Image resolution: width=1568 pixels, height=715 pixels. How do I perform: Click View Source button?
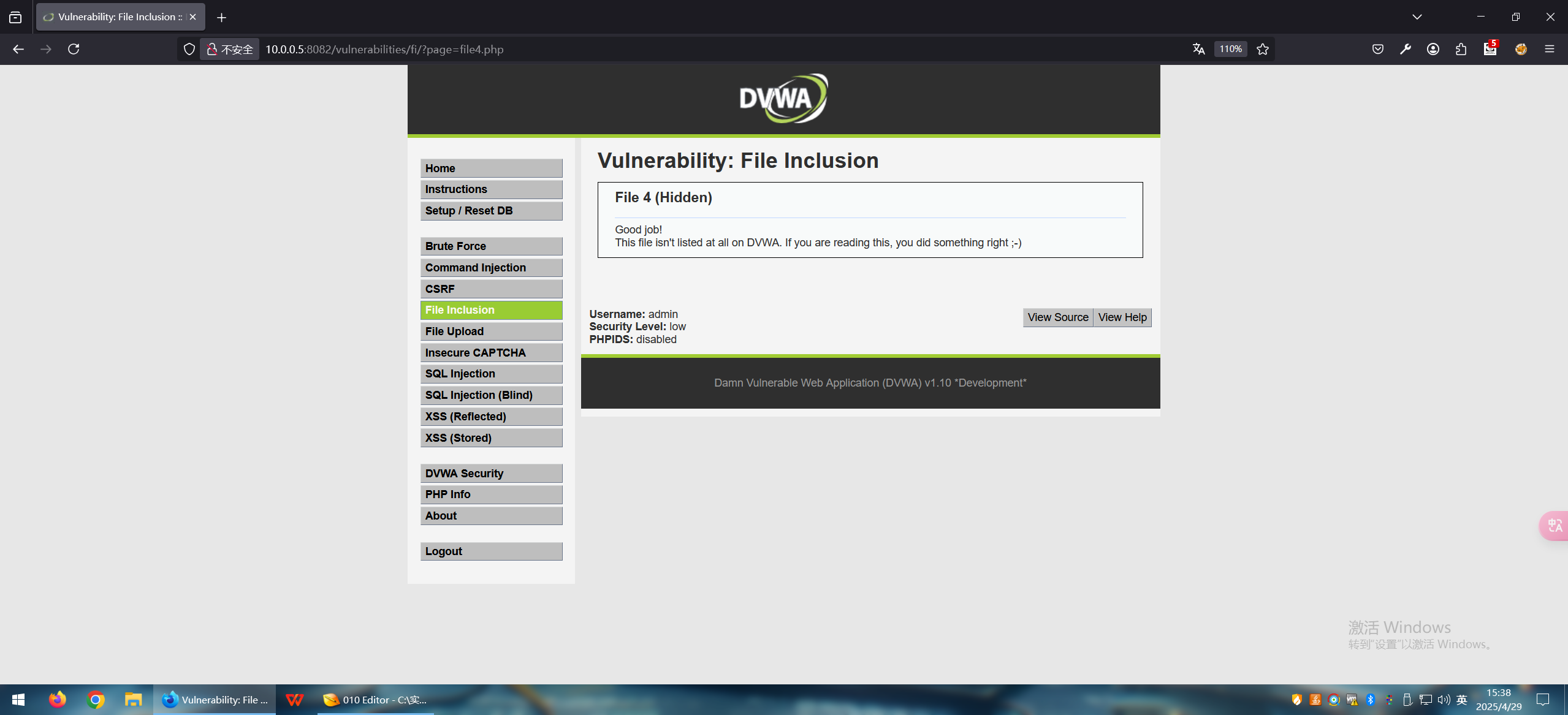tap(1057, 317)
